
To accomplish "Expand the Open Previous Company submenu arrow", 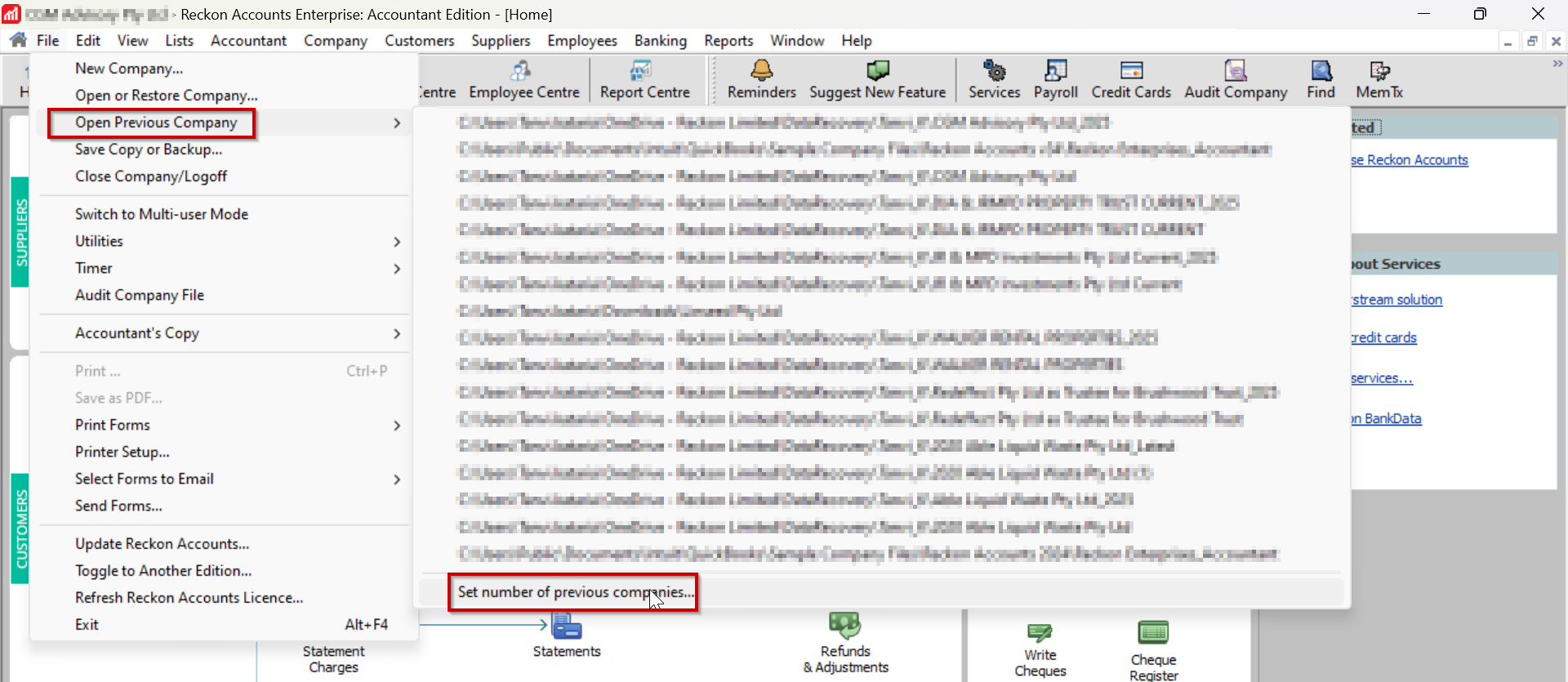I will [x=397, y=123].
